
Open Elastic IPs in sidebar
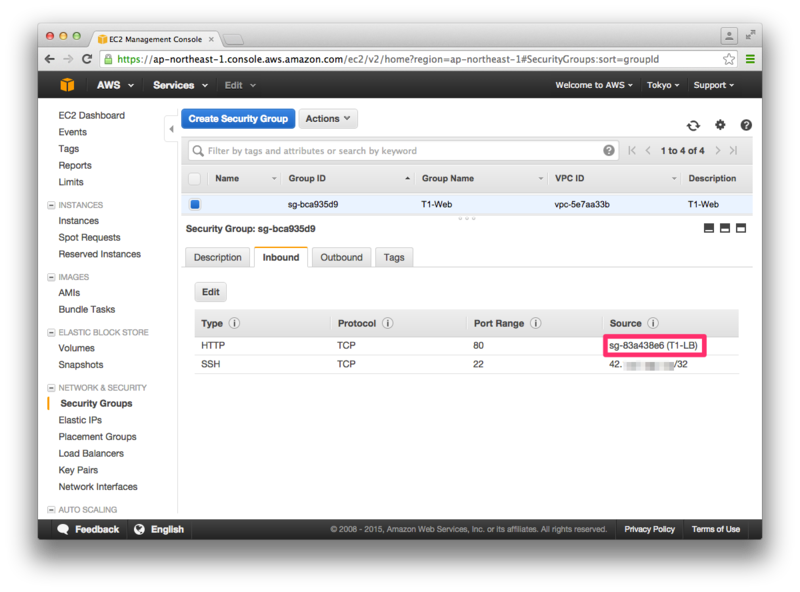[80, 420]
